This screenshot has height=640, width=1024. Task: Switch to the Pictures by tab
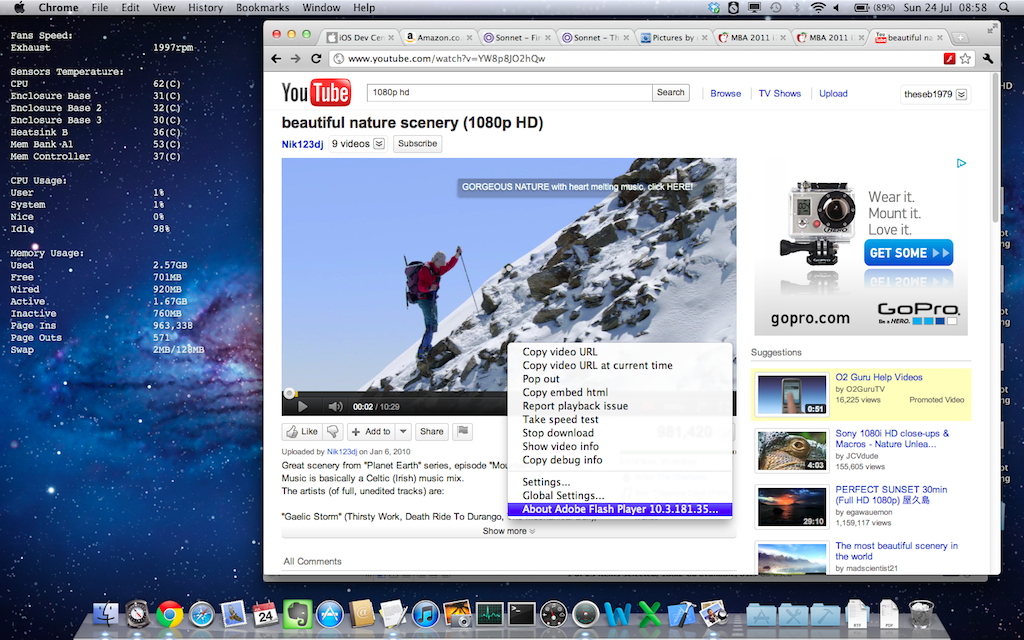[x=673, y=38]
